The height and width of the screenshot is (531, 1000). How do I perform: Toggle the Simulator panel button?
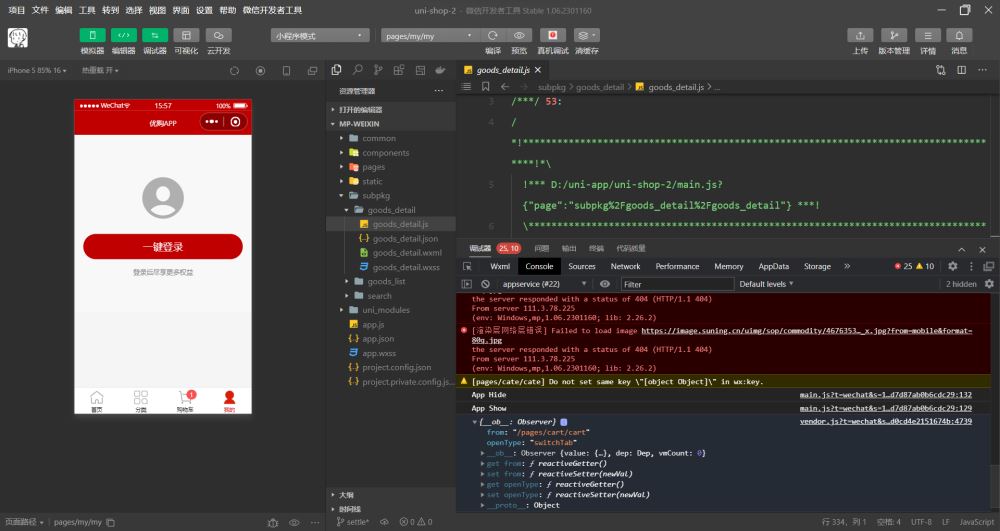pyautogui.click(x=92, y=36)
